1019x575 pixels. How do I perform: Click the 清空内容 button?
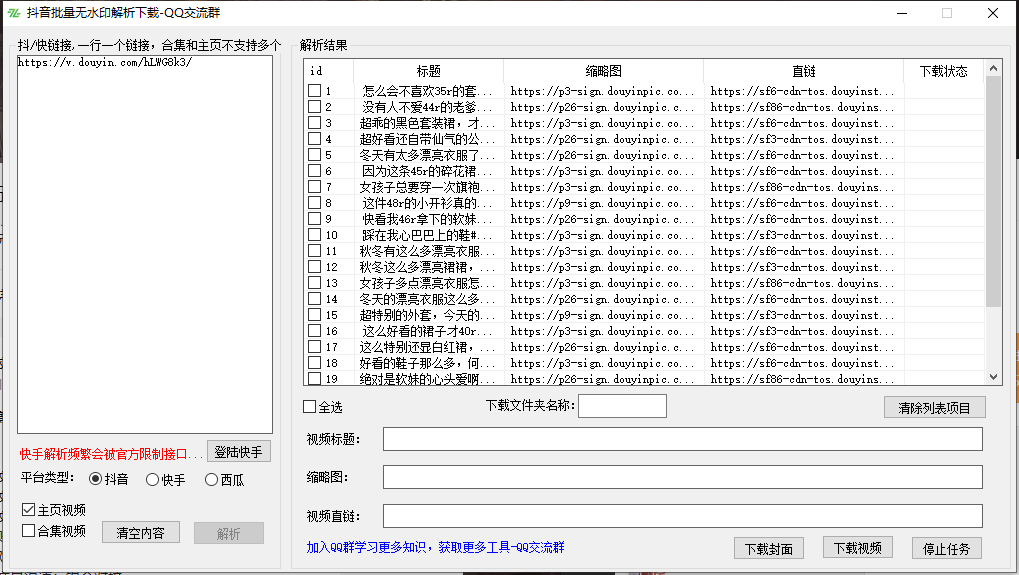click(140, 533)
